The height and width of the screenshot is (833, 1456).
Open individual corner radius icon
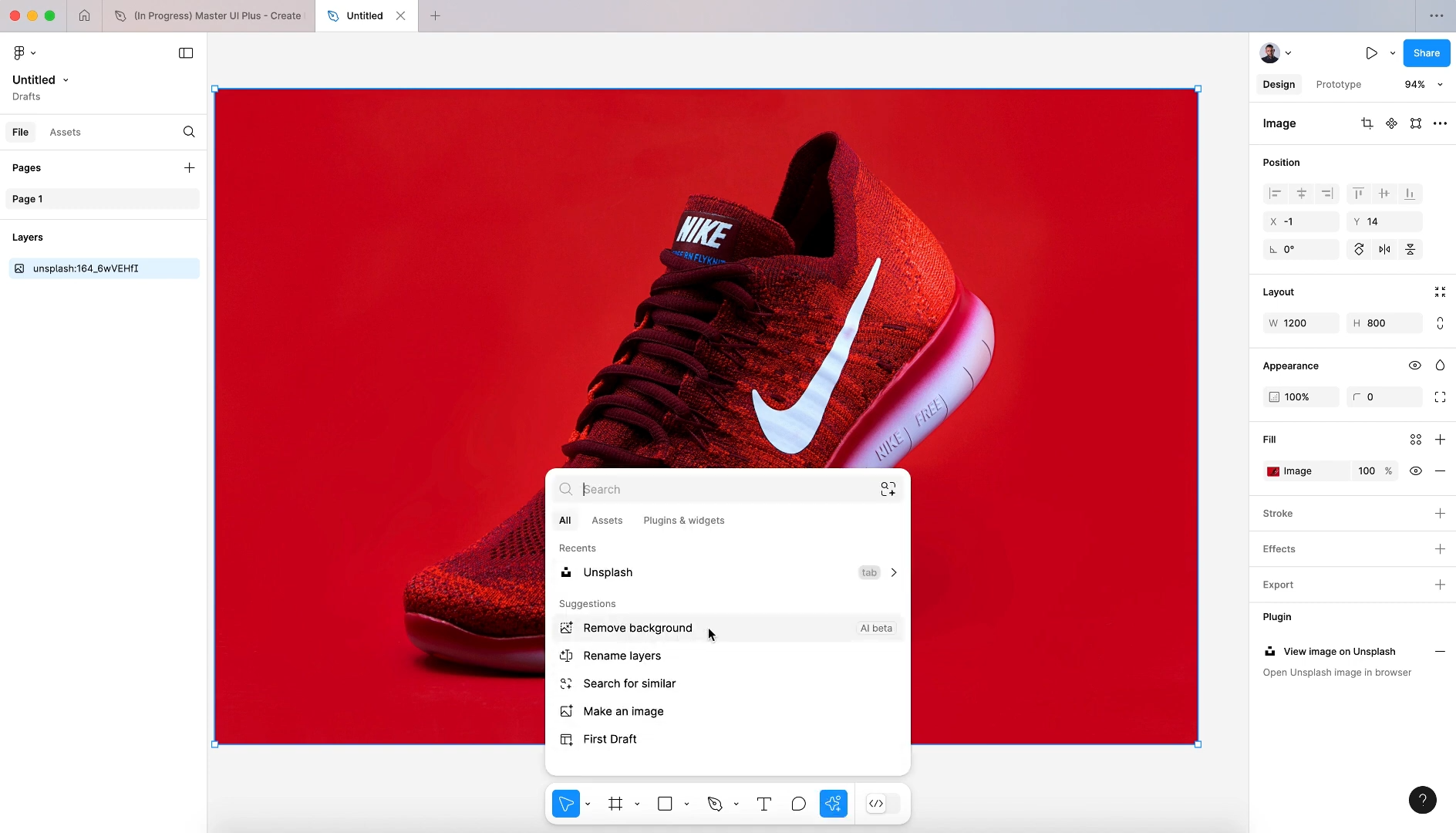(1440, 397)
